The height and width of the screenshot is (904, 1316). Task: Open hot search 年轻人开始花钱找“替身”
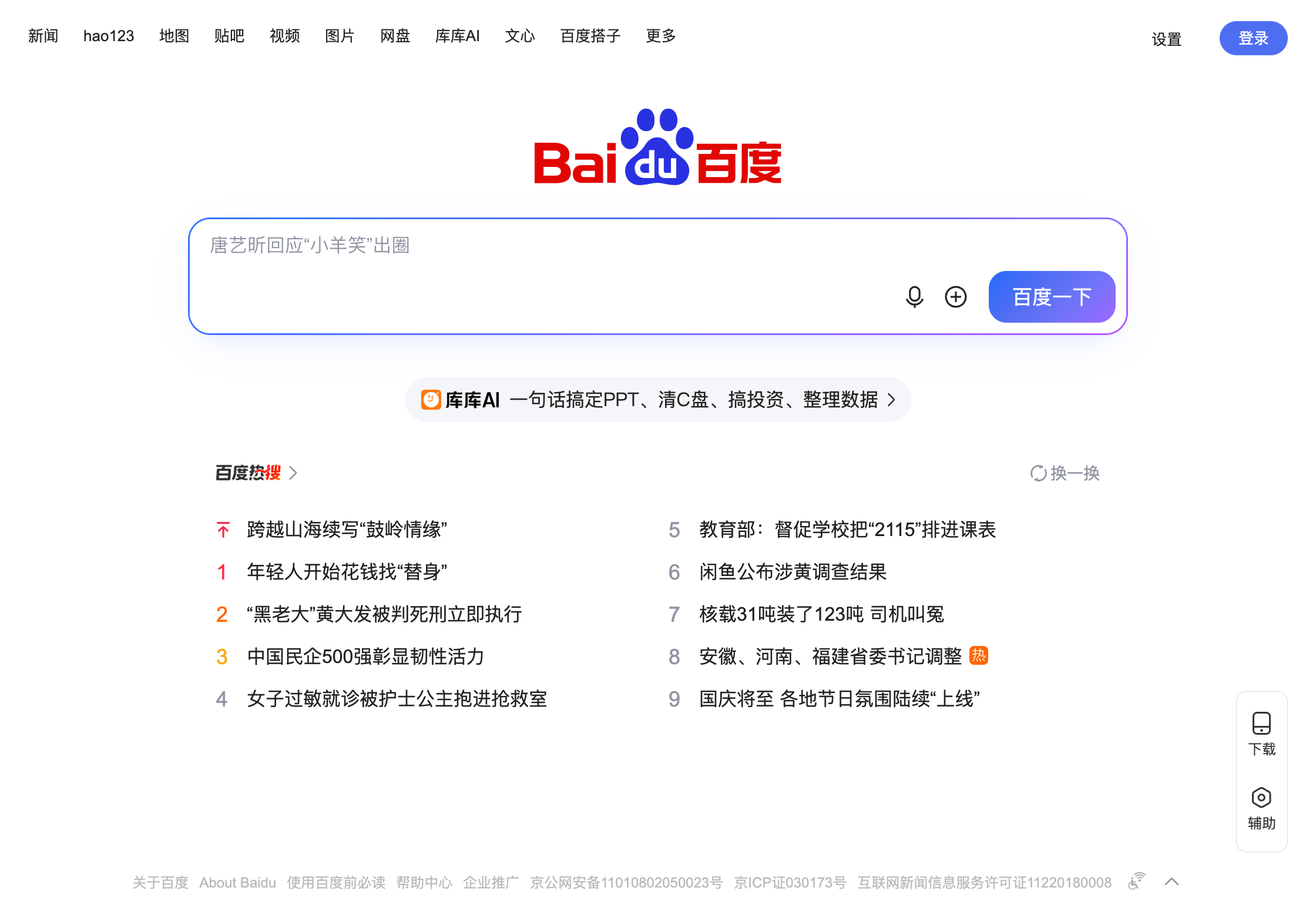coord(347,572)
